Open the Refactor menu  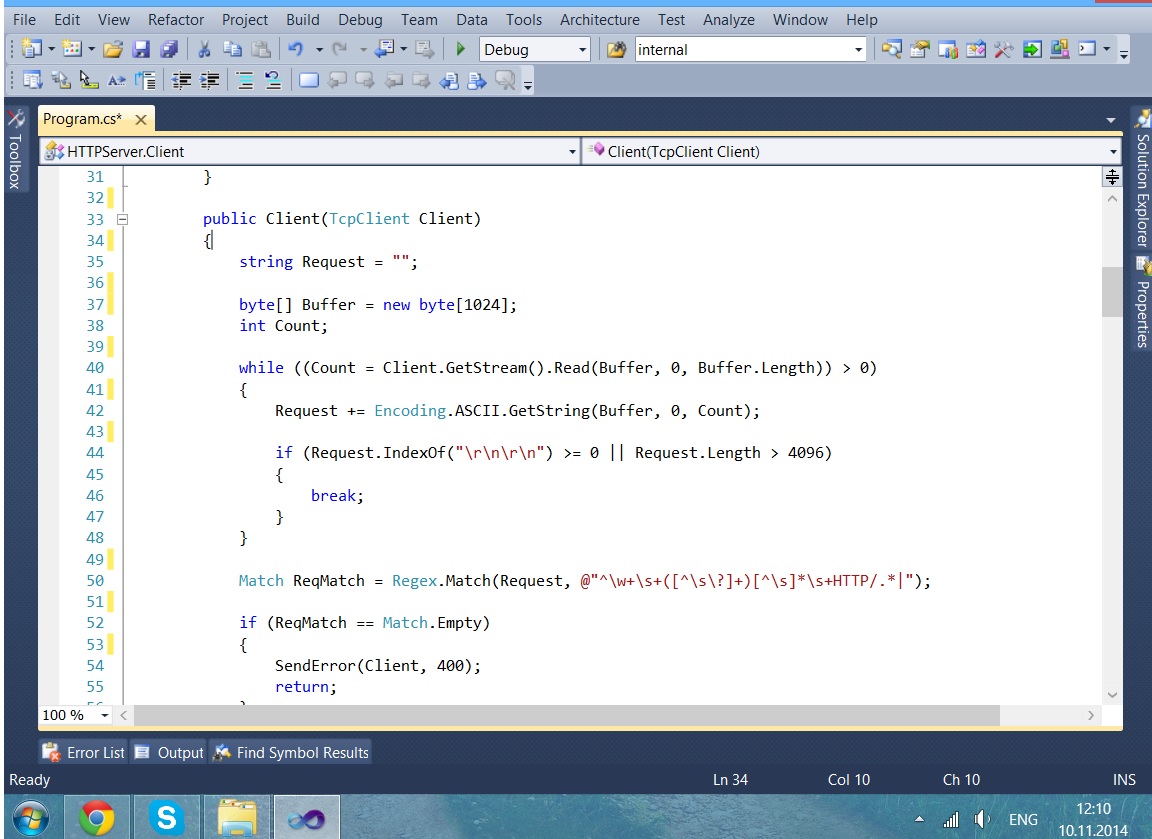point(176,19)
